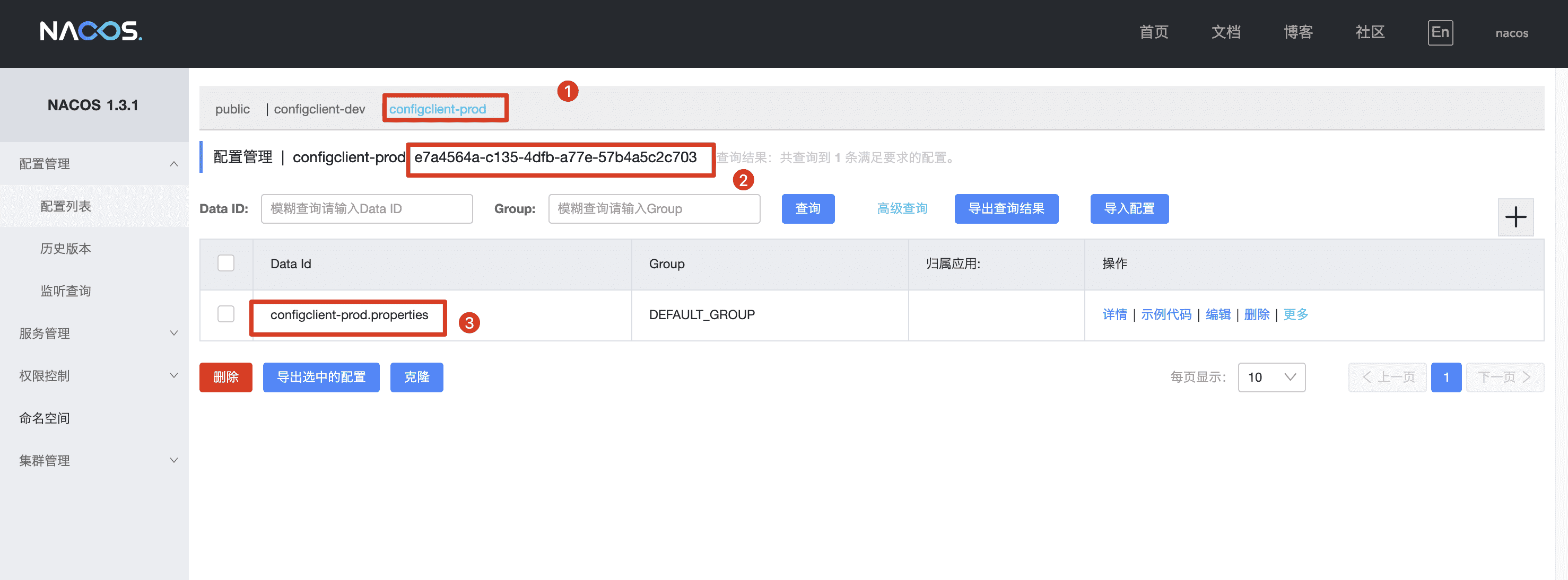Check the select-all checkbox in table header
The width and height of the screenshot is (1568, 580).
(226, 263)
